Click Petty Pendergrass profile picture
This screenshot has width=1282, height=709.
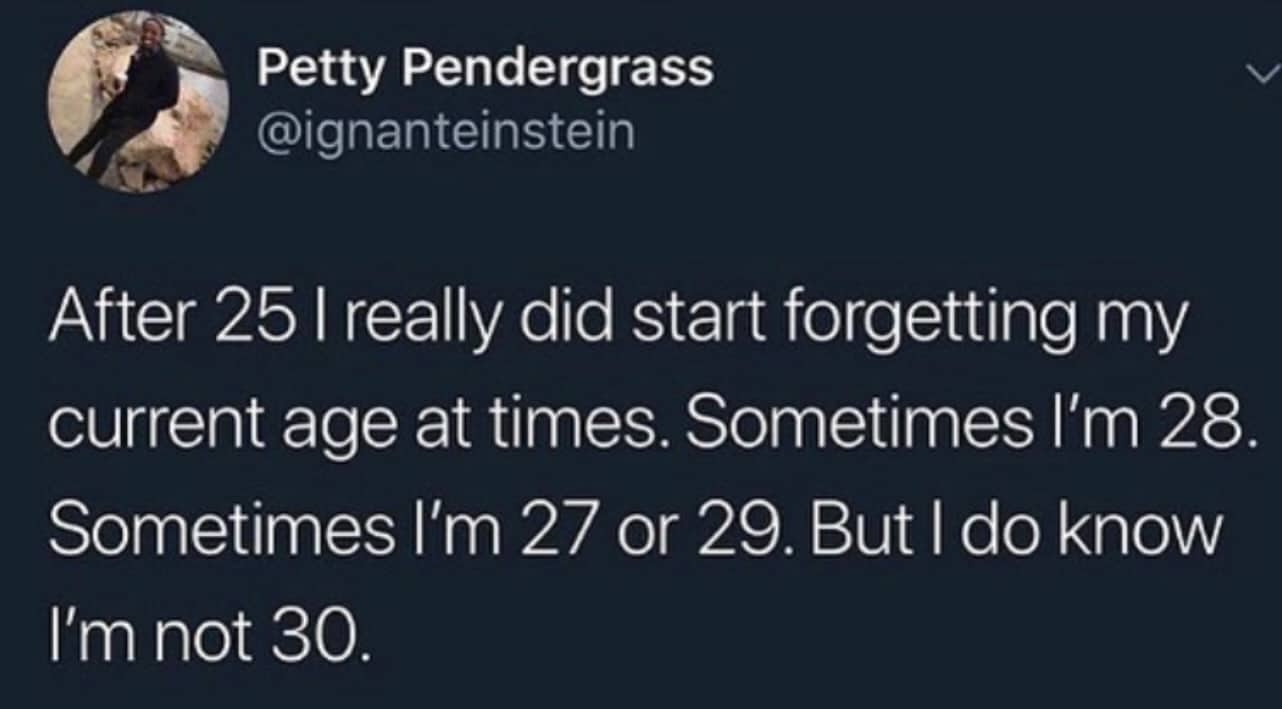(138, 101)
